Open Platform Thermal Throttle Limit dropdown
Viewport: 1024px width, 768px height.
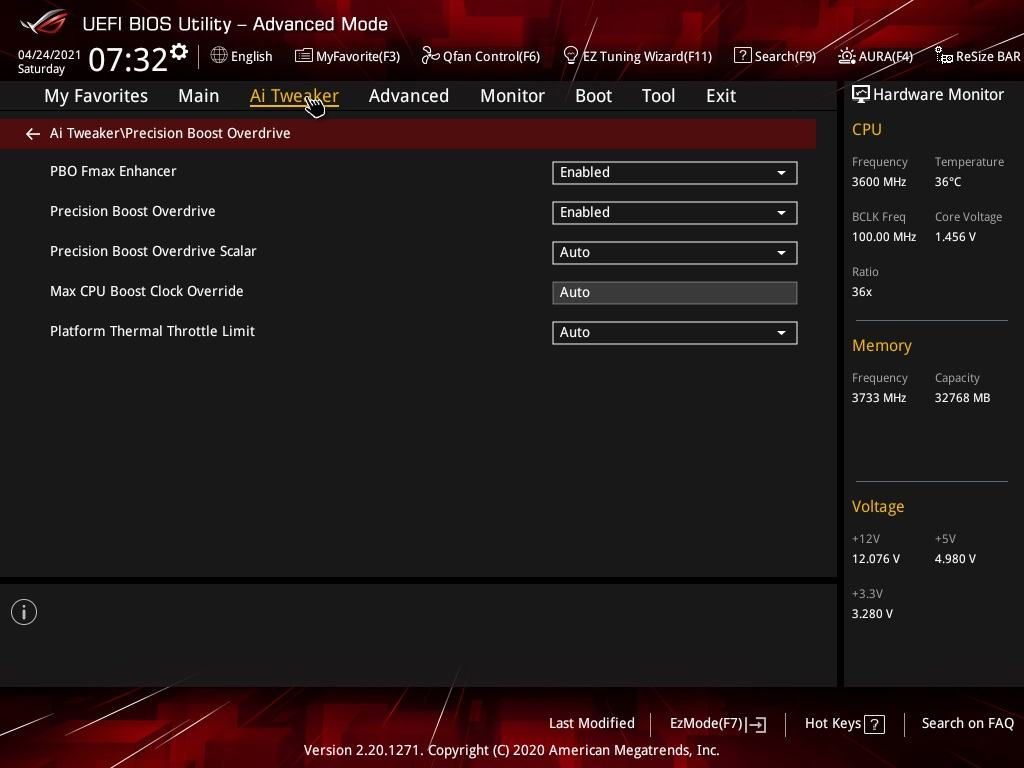[x=675, y=332]
